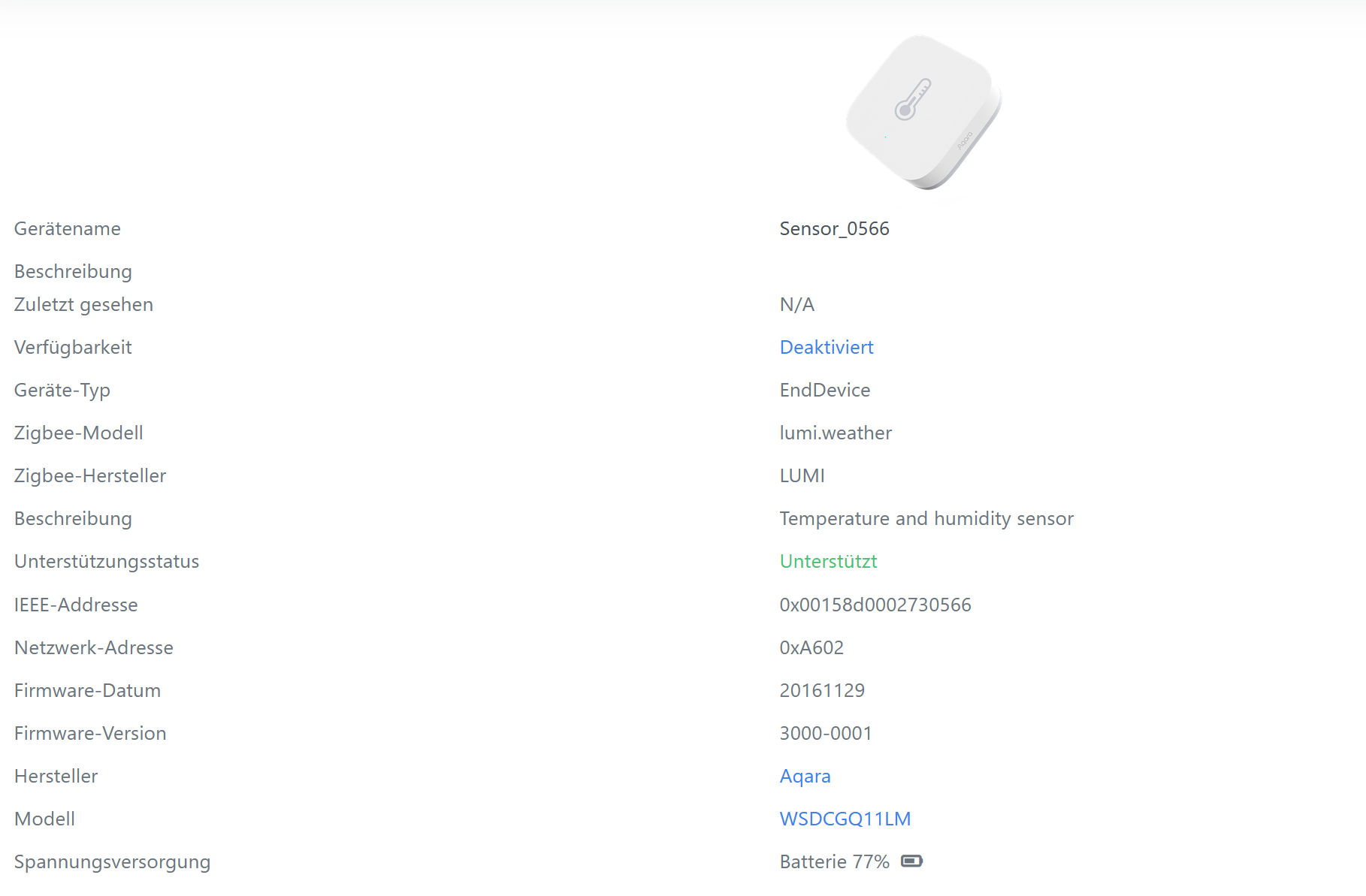This screenshot has width=1366, height=896.
Task: Click the Aqara sensor device image
Action: (x=923, y=113)
